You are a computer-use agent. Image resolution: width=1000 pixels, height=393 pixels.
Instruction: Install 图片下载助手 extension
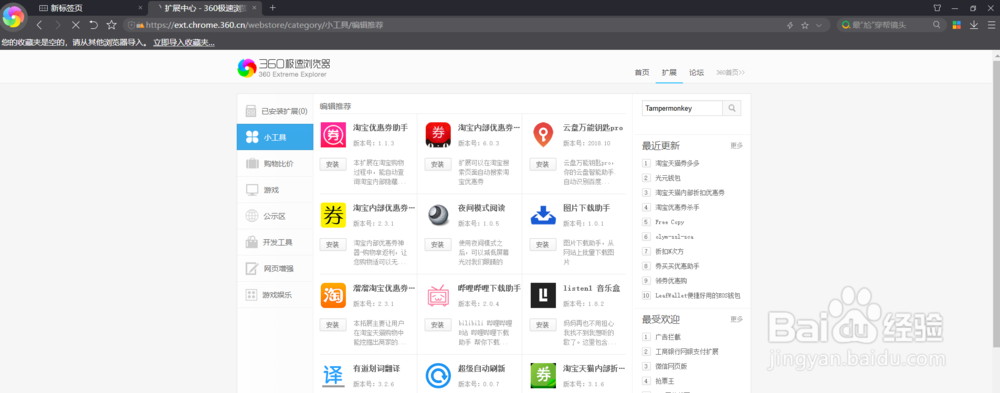point(543,245)
